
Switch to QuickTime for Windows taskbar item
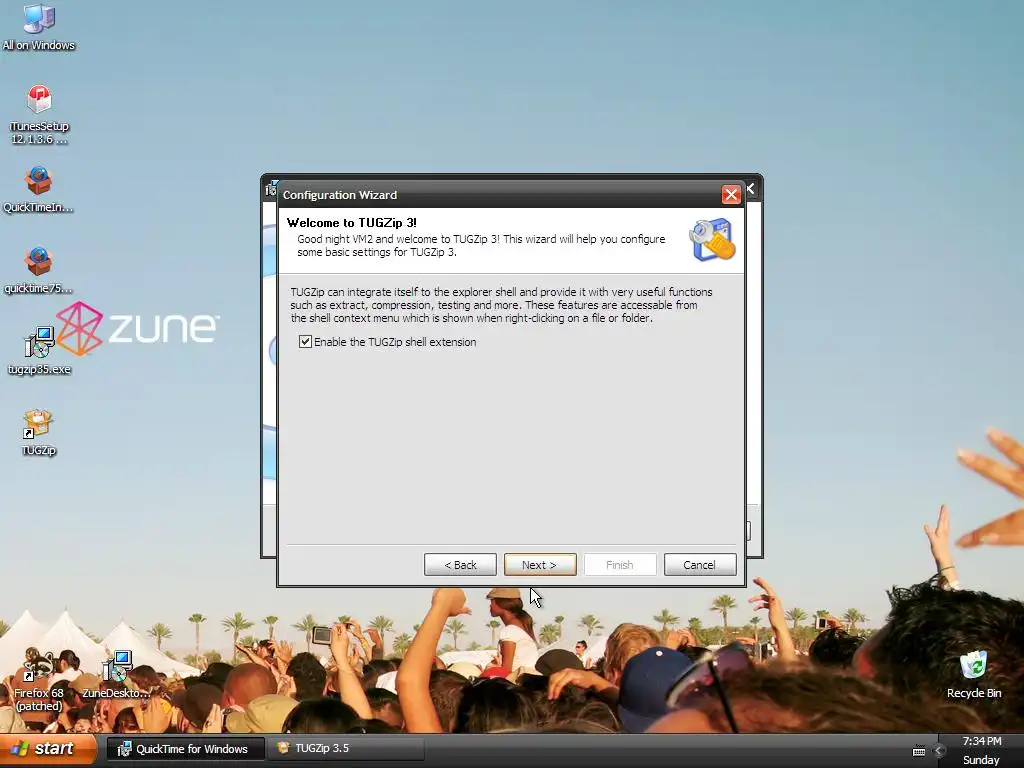185,749
